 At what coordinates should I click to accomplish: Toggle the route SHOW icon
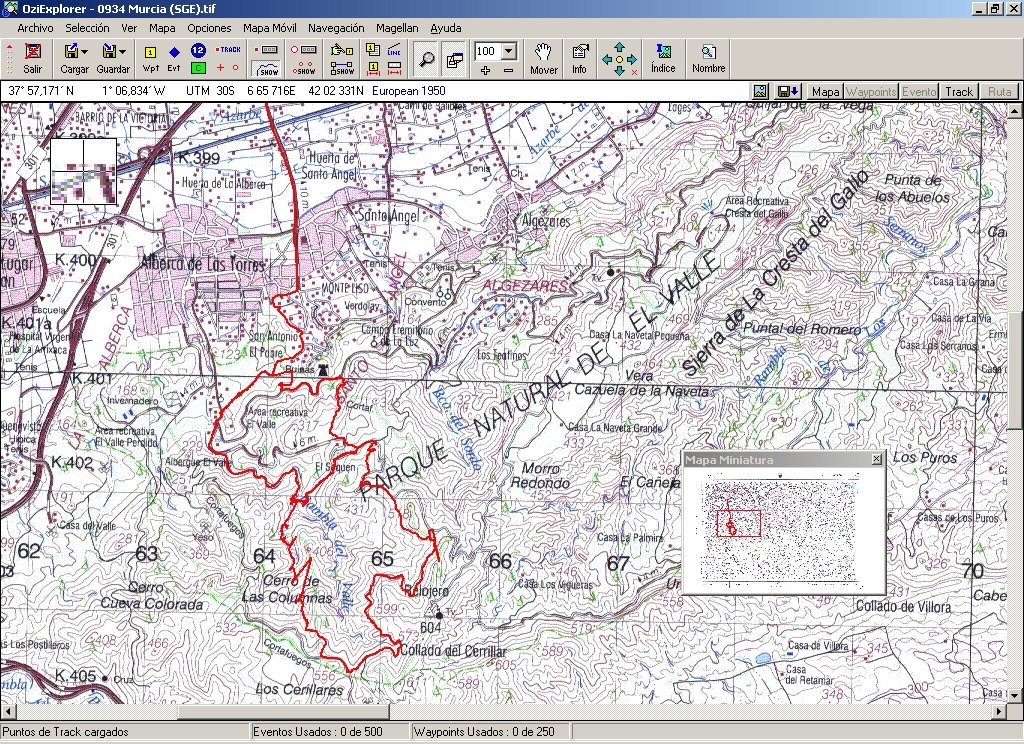[342, 68]
